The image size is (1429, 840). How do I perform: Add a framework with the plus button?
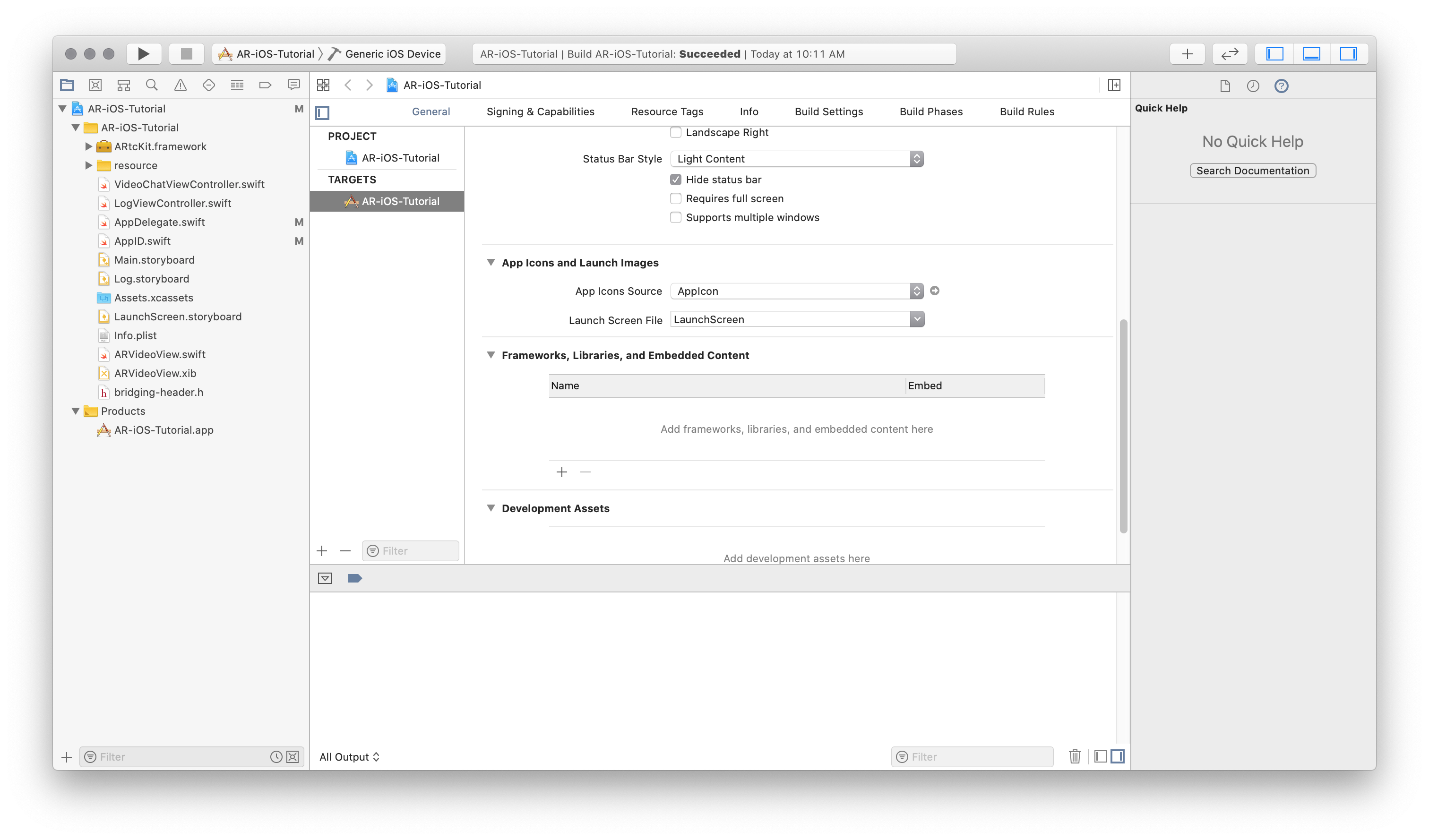point(561,472)
